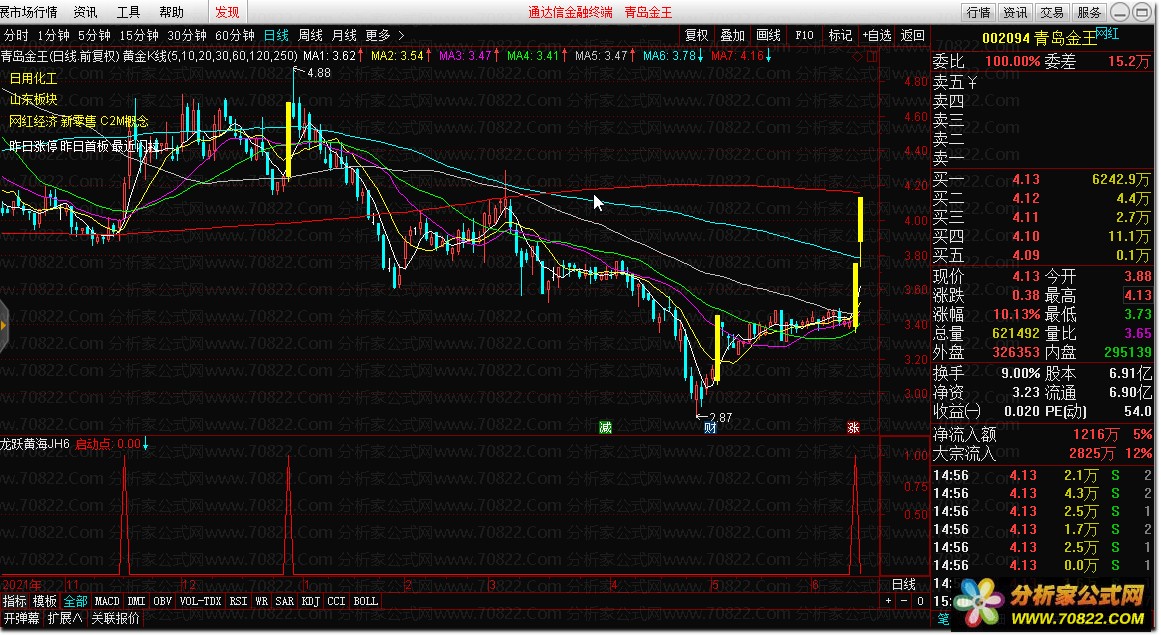Switch sub-chart to VOL-TDX indicator
1161x635 pixels.
[x=201, y=601]
